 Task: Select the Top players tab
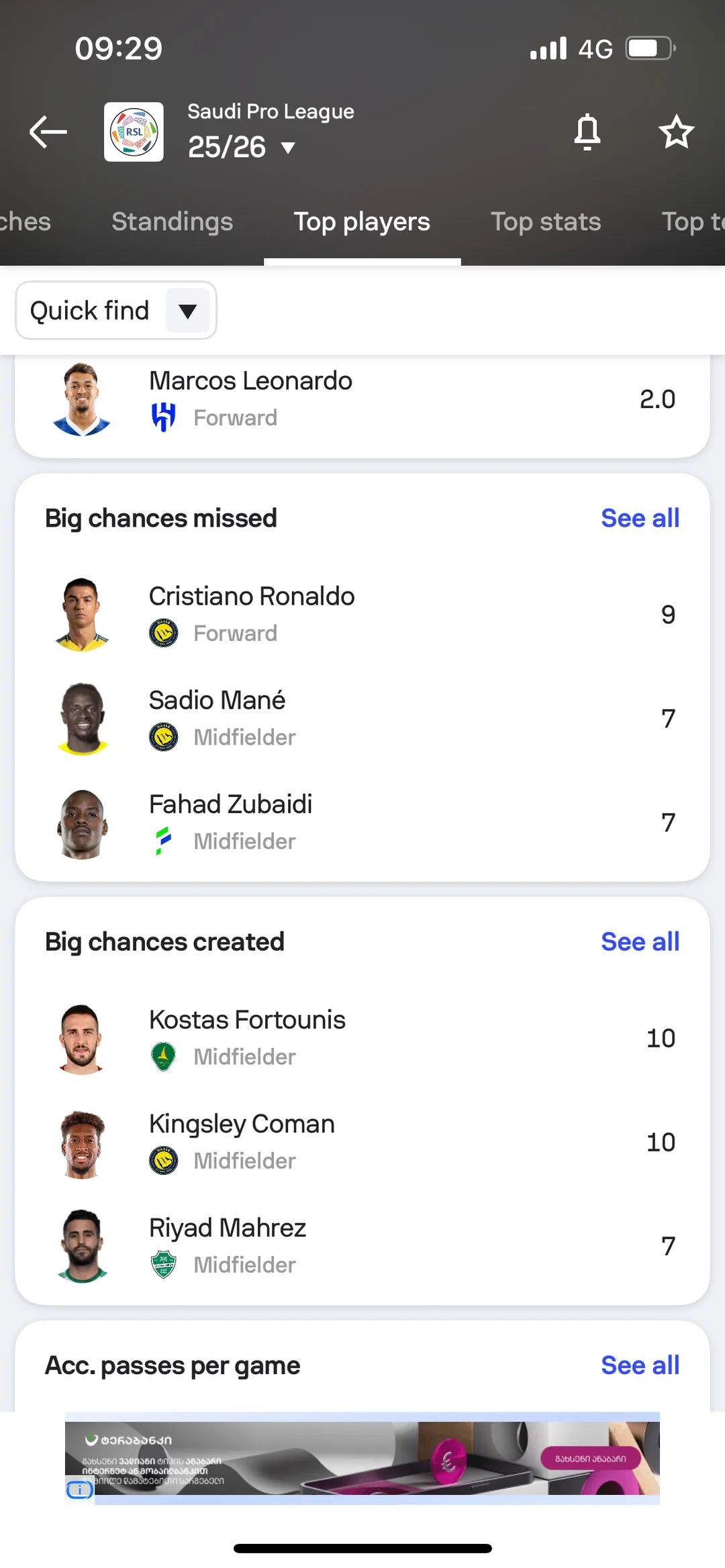[362, 222]
